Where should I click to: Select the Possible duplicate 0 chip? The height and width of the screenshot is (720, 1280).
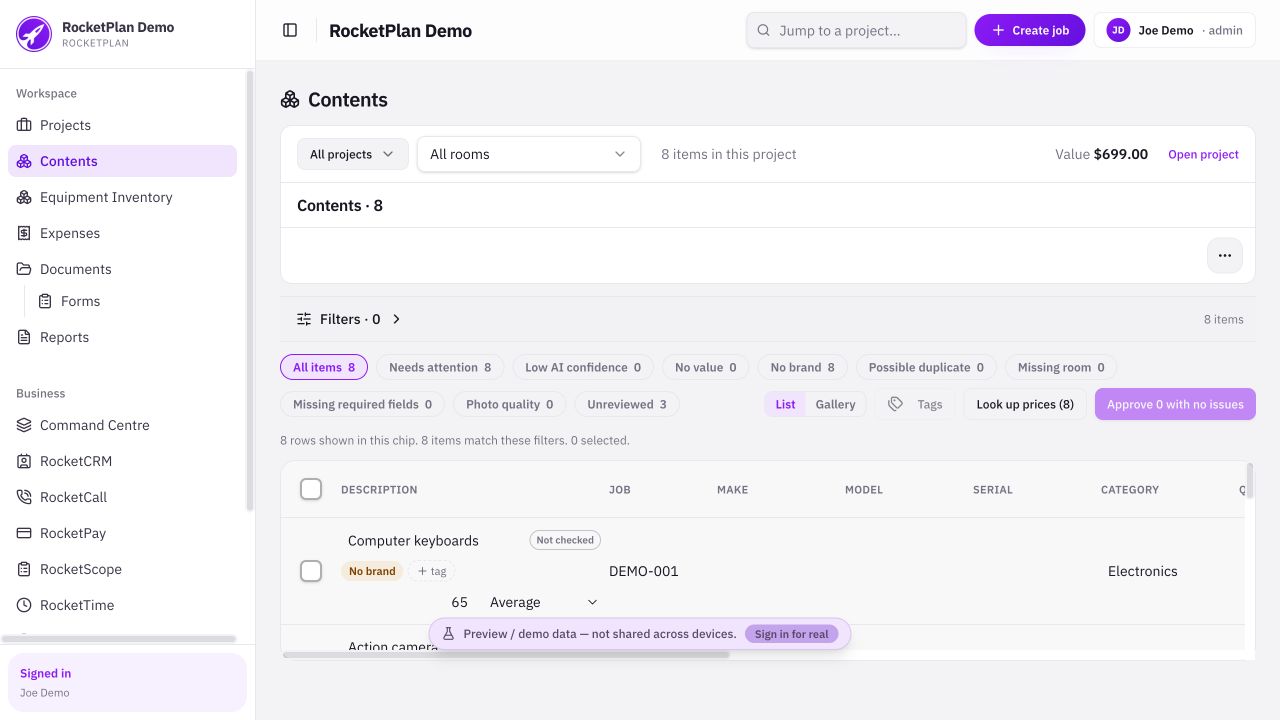click(926, 367)
